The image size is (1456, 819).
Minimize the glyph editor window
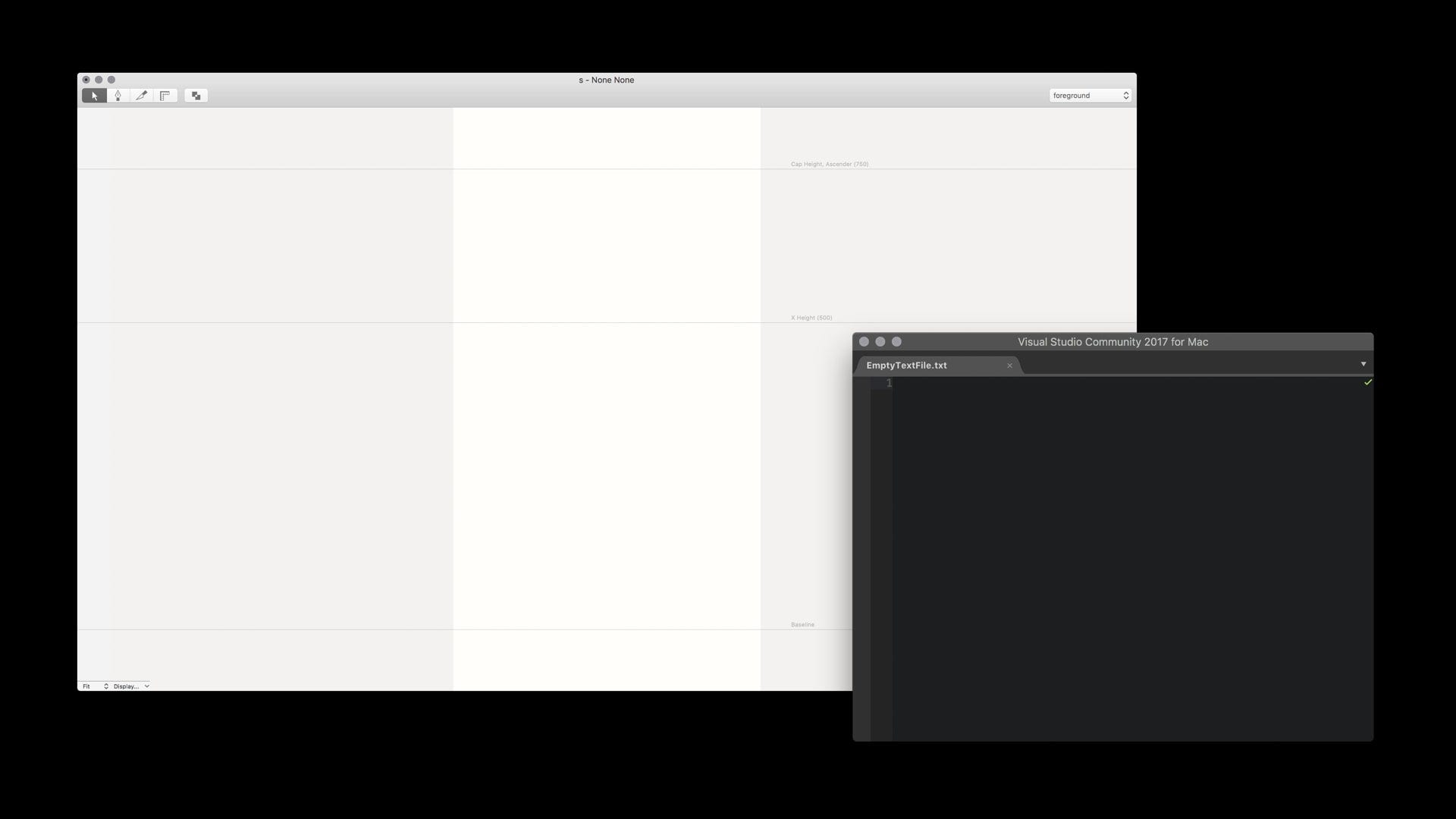click(x=99, y=80)
